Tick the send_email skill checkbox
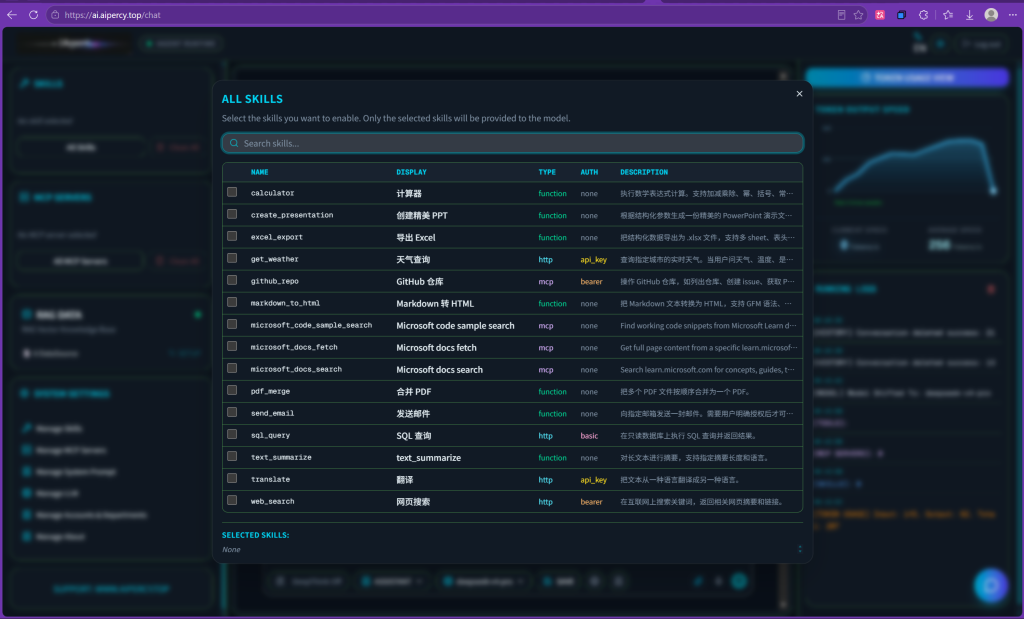Image resolution: width=1024 pixels, height=619 pixels. tap(232, 413)
